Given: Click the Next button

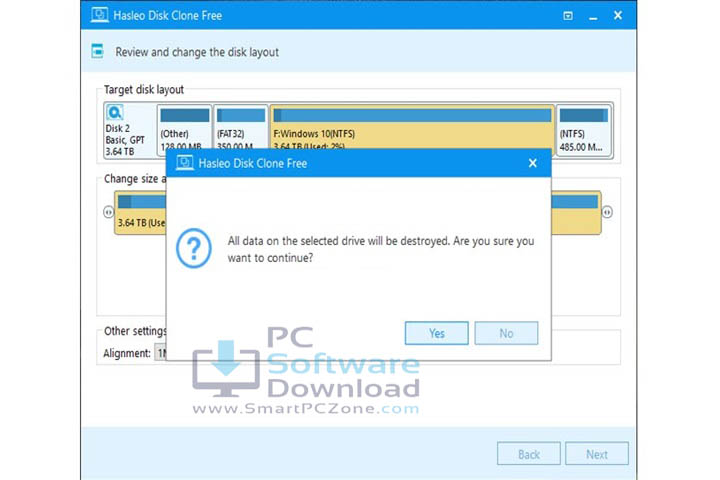Looking at the screenshot, I should pyautogui.click(x=596, y=454).
